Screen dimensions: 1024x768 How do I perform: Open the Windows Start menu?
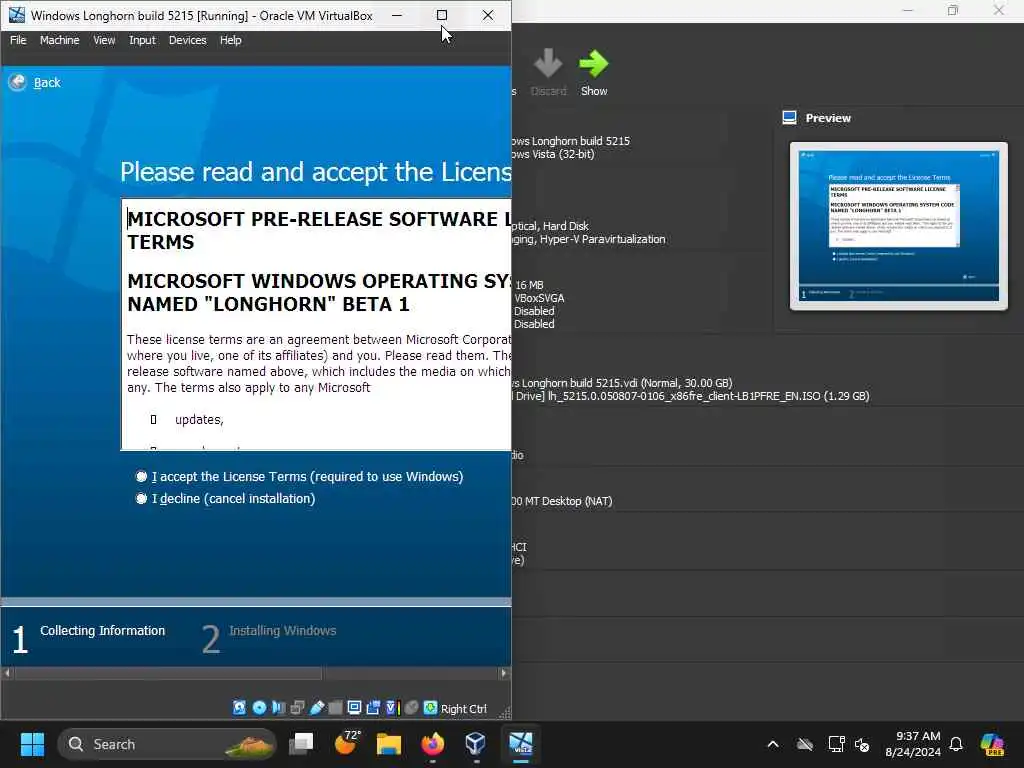32,744
